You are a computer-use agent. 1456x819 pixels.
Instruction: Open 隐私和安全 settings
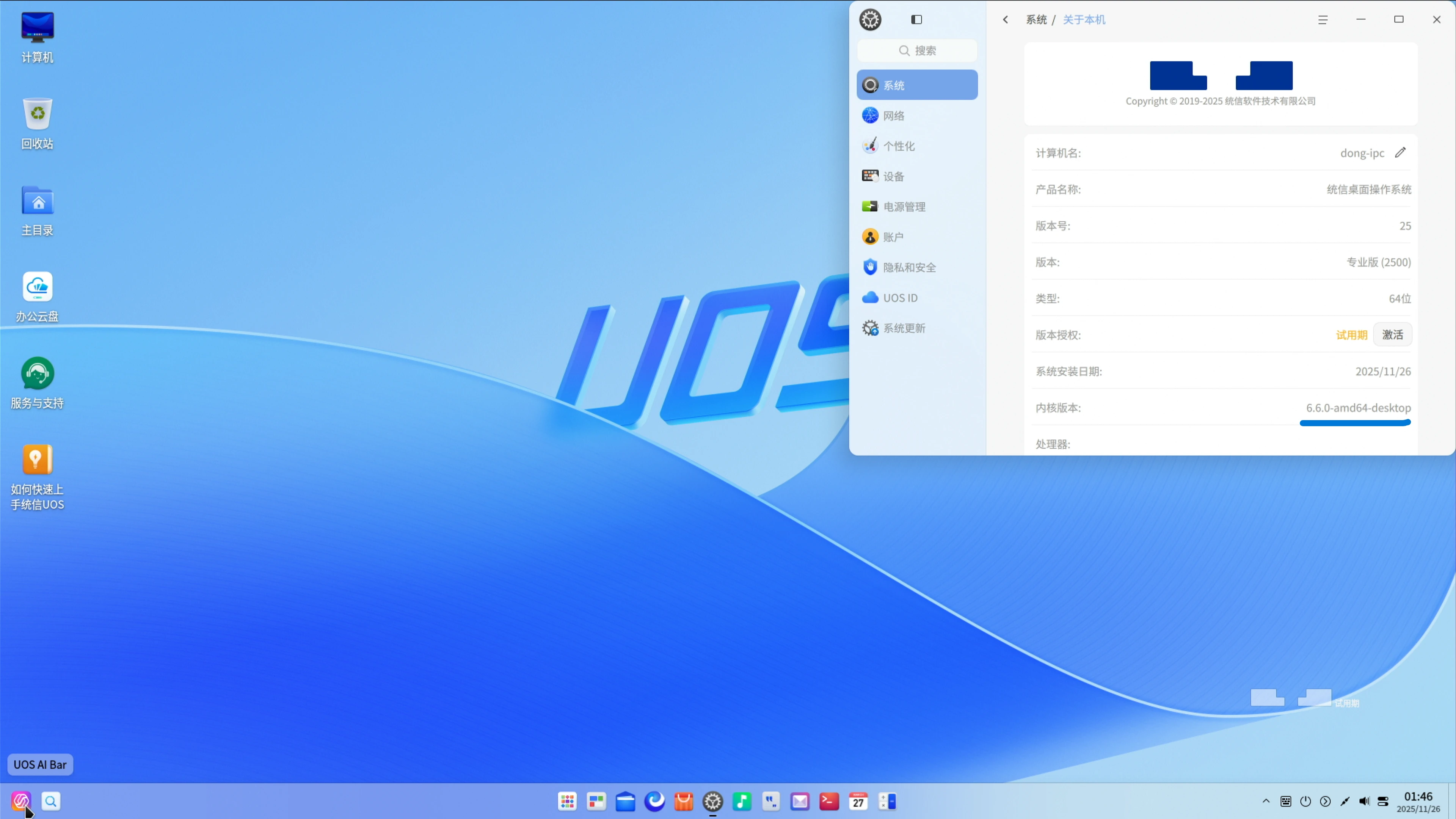[x=917, y=267]
